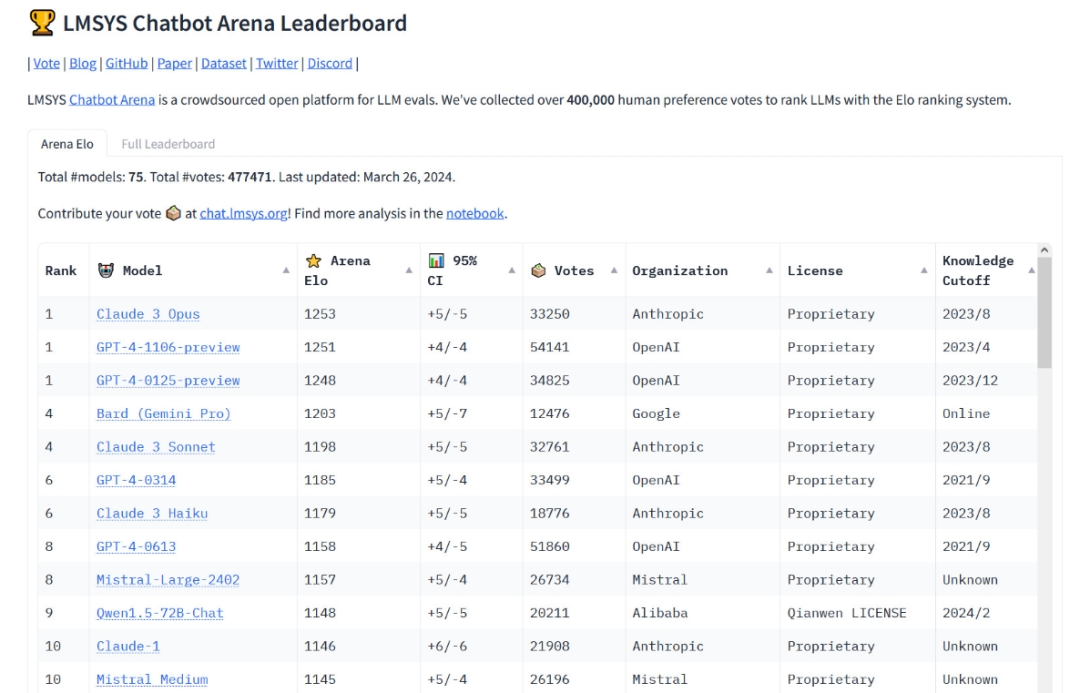
Task: Open the Claude 3 Opus model link
Action: pyautogui.click(x=148, y=314)
